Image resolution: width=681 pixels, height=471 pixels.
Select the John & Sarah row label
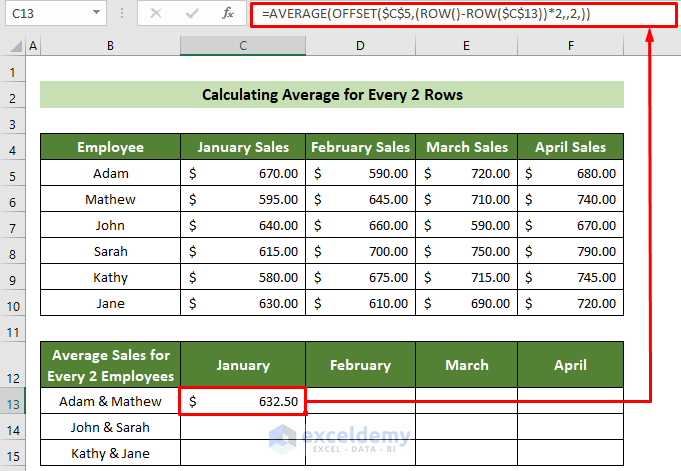click(x=110, y=427)
